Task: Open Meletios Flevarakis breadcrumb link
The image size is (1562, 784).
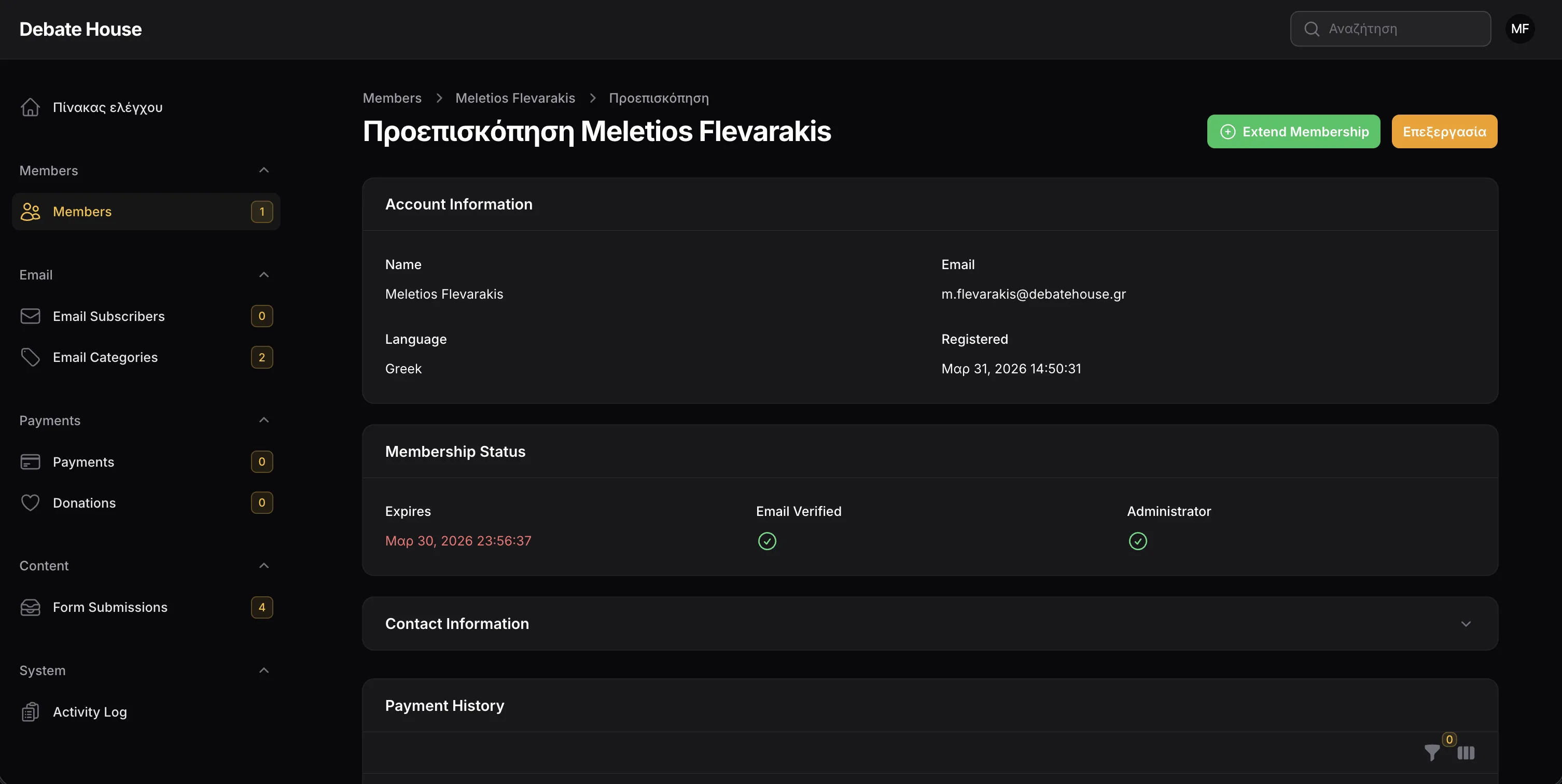Action: pyautogui.click(x=515, y=98)
